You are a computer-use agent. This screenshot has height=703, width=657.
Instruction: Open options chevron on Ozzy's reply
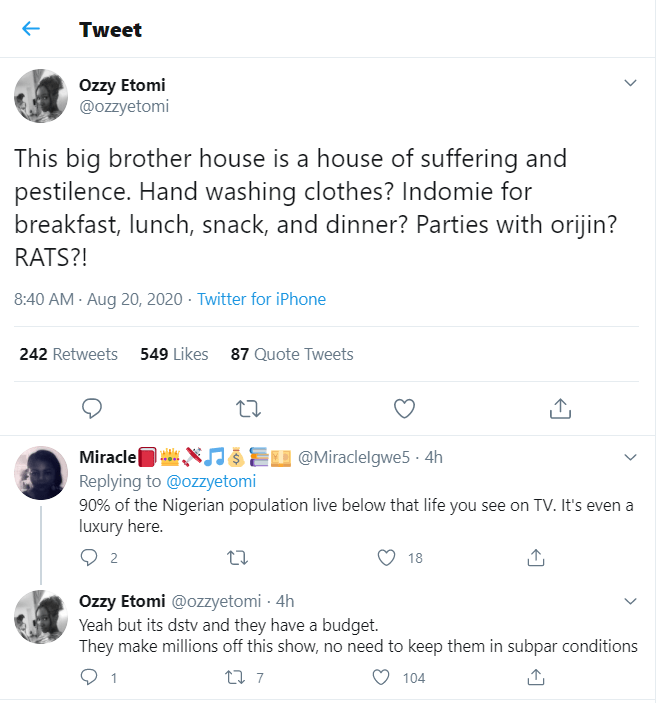tap(630, 601)
